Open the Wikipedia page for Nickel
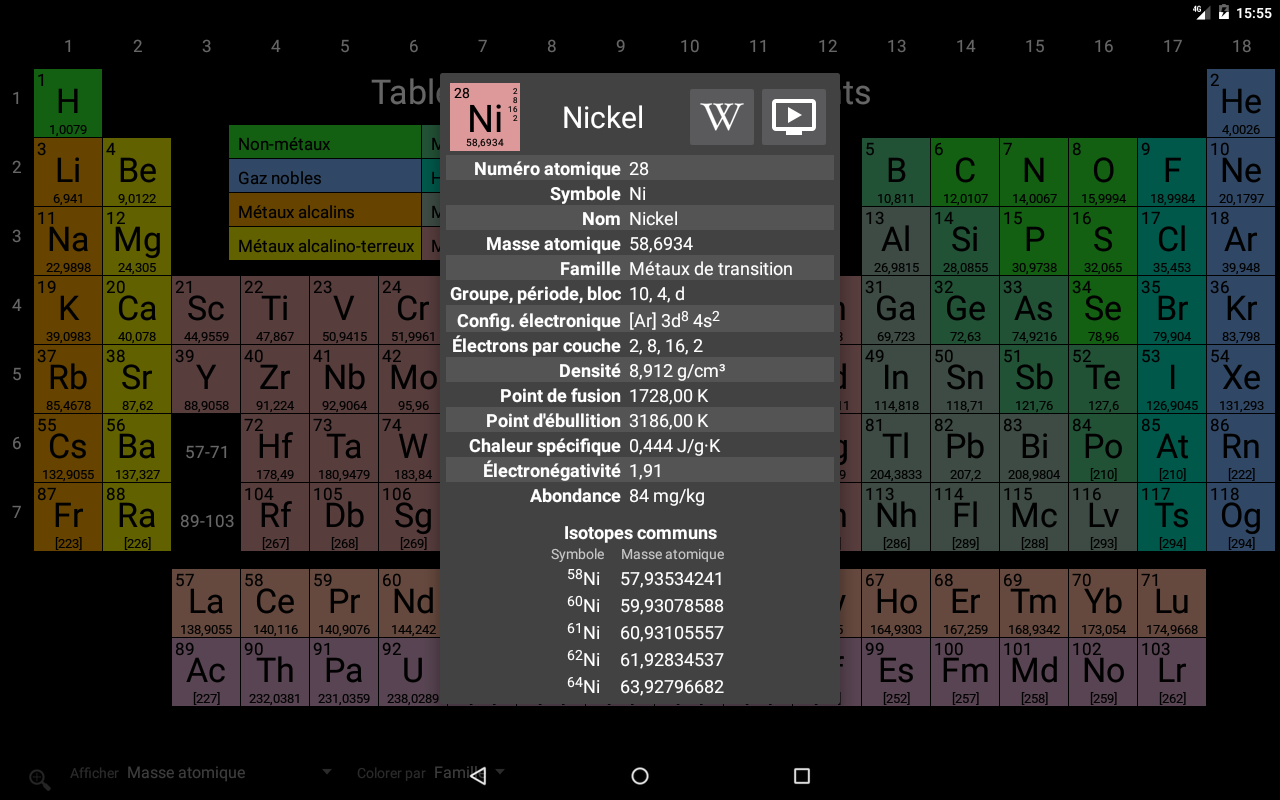This screenshot has height=800, width=1280. click(x=721, y=117)
